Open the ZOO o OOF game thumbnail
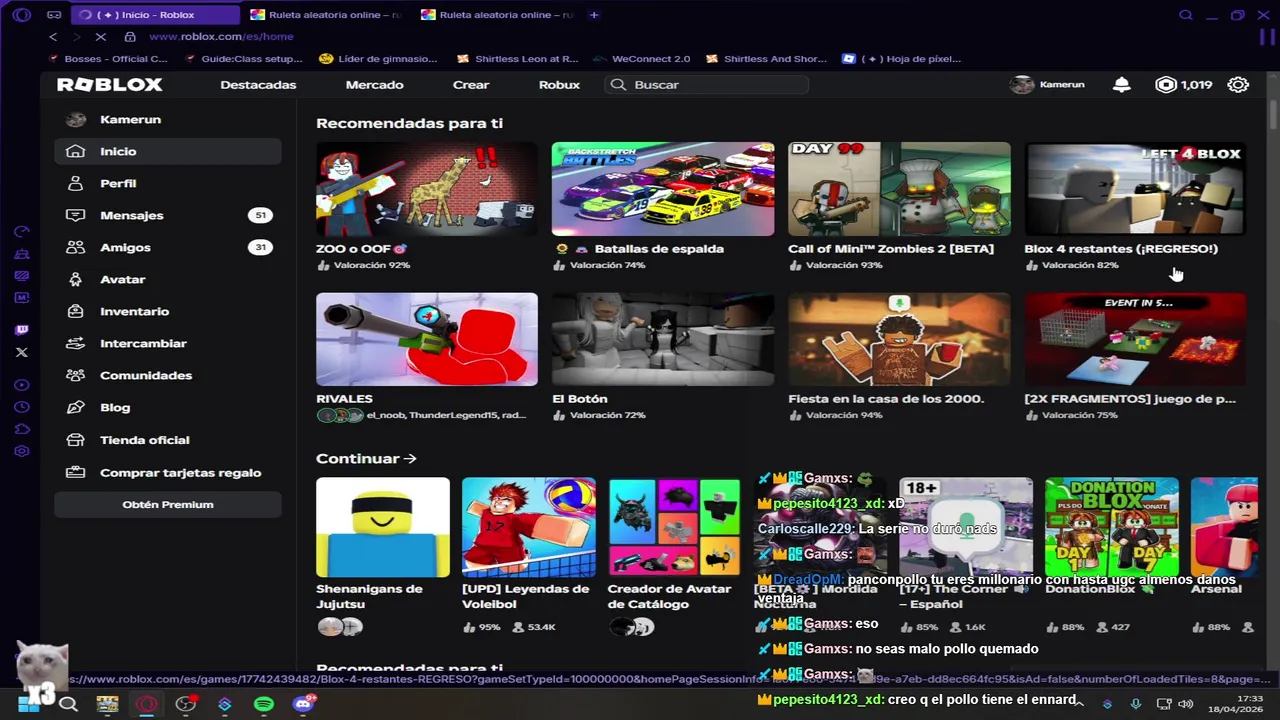1280x720 pixels. (x=427, y=189)
